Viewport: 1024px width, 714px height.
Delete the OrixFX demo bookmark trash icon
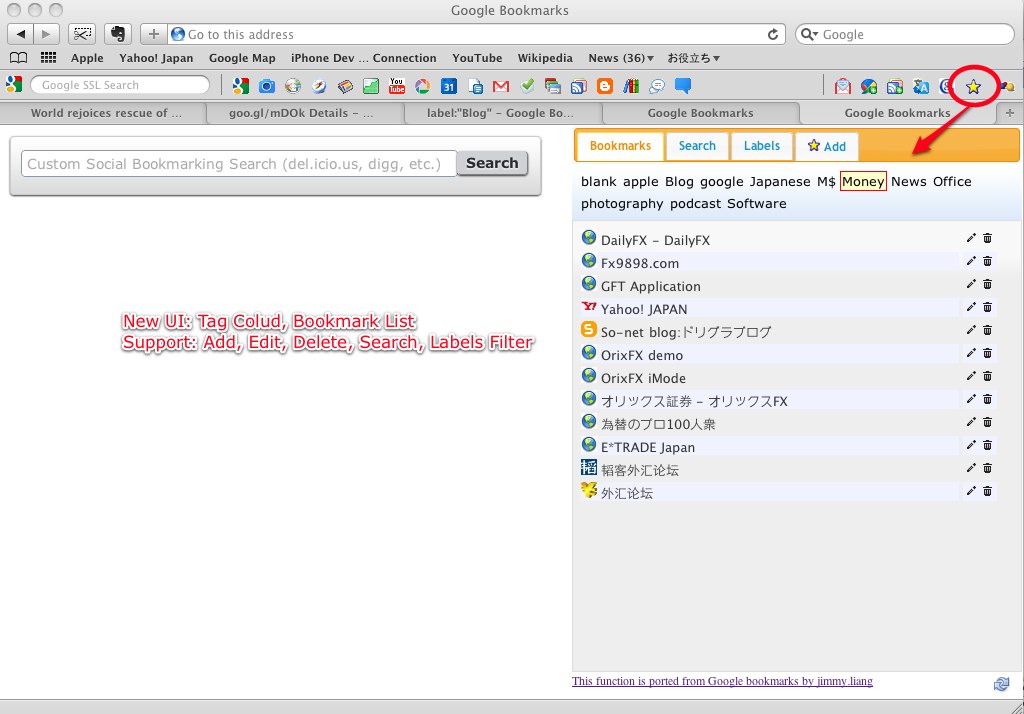point(987,353)
